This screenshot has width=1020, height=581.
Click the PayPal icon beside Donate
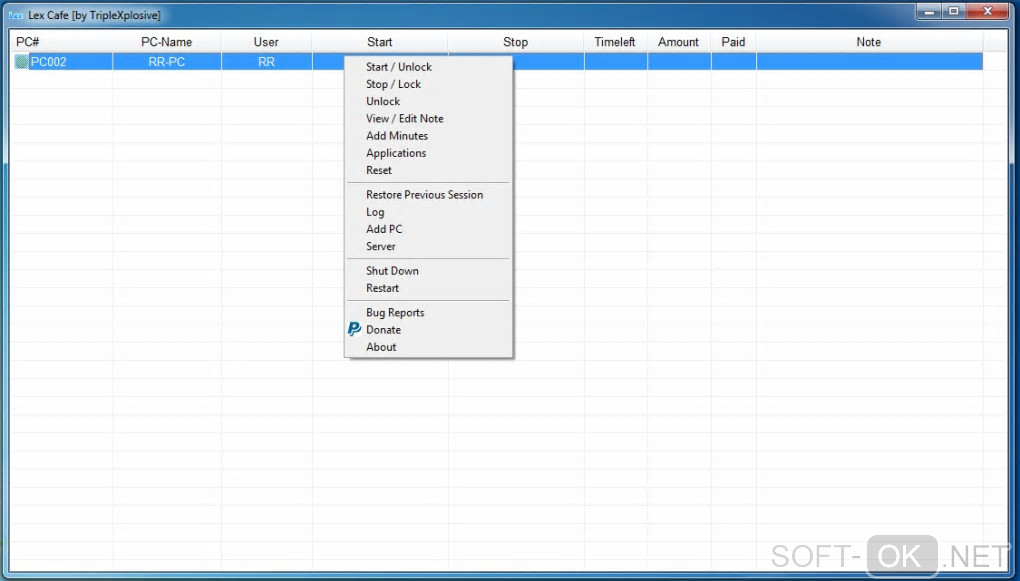[x=354, y=329]
